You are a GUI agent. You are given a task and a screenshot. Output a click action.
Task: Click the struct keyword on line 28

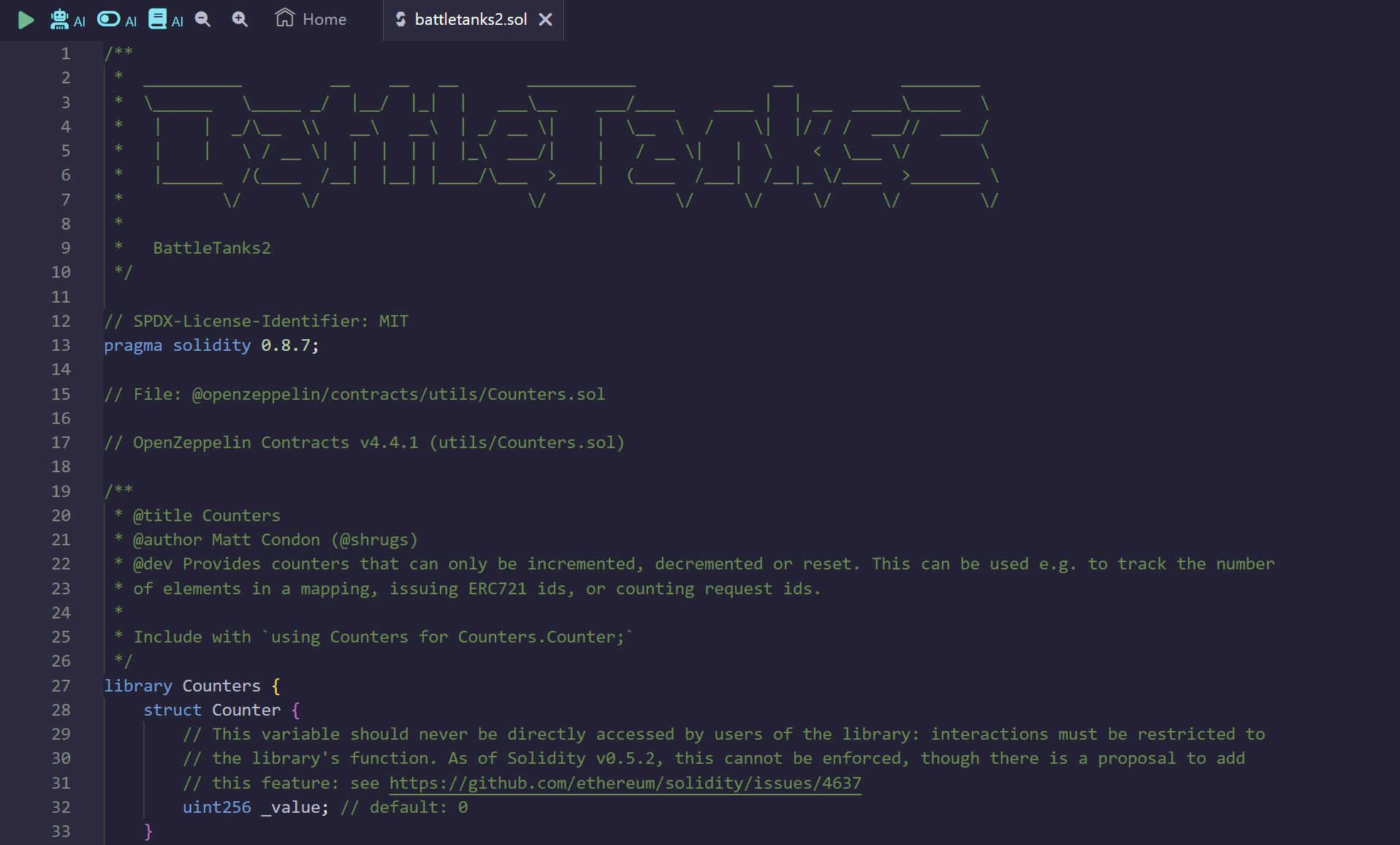(x=172, y=710)
